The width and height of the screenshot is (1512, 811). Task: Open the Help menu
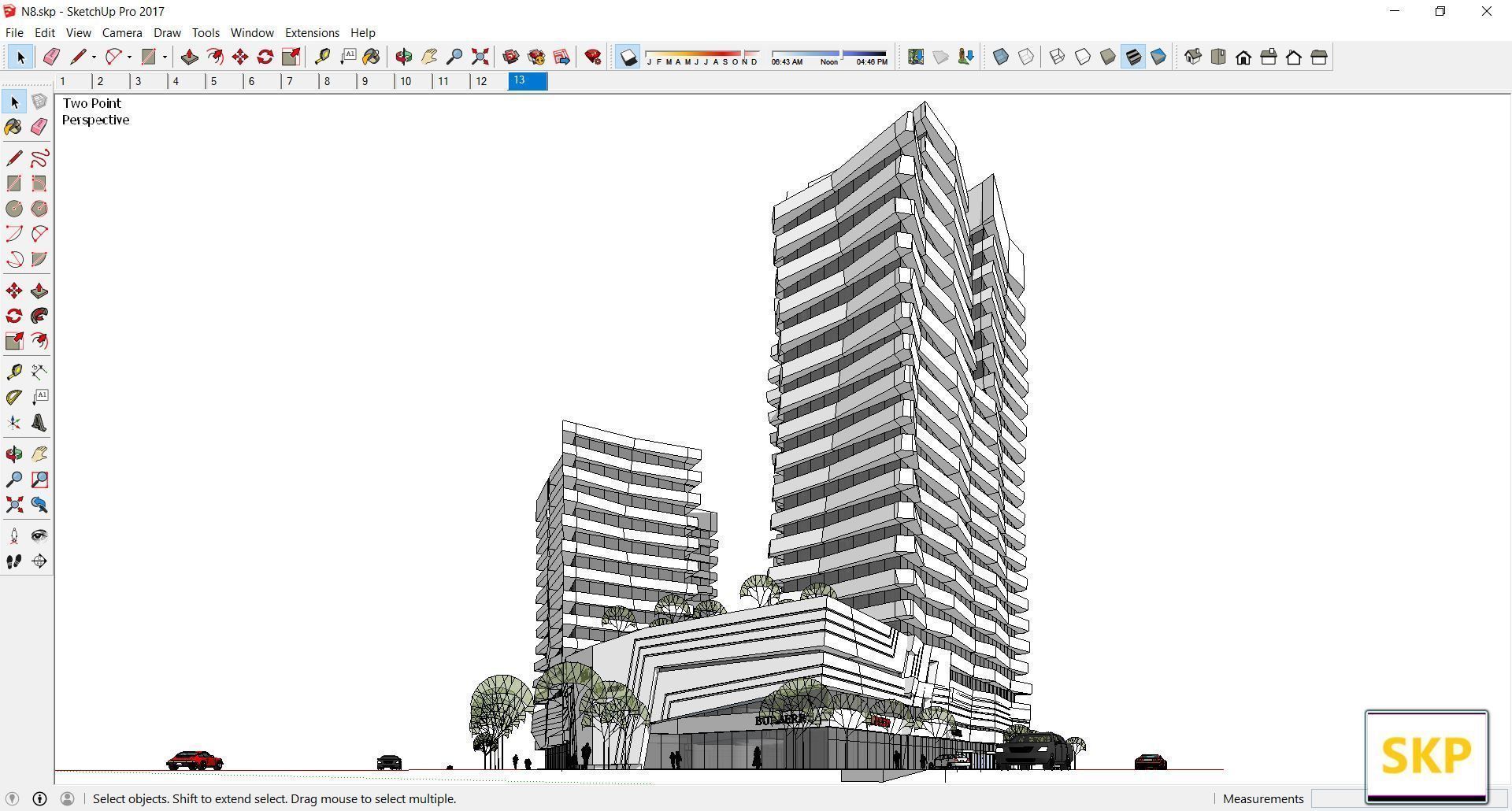tap(362, 32)
